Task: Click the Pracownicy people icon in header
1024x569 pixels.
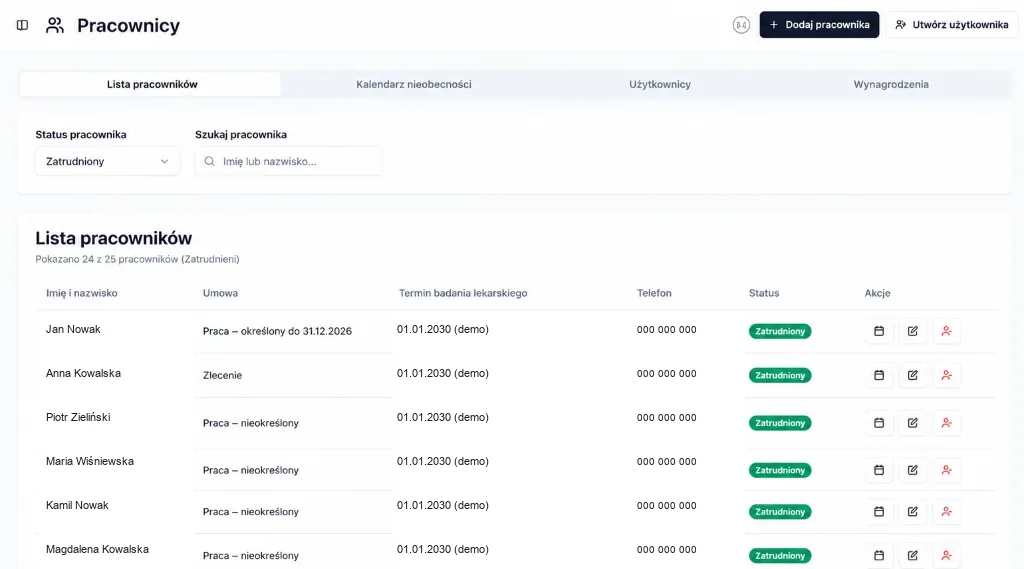Action: pos(55,25)
